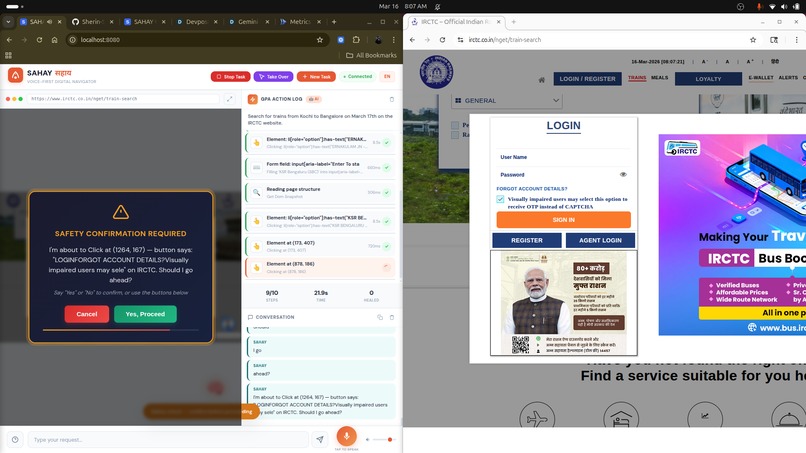
Task: Cancel the safety confirmation
Action: (x=86, y=314)
